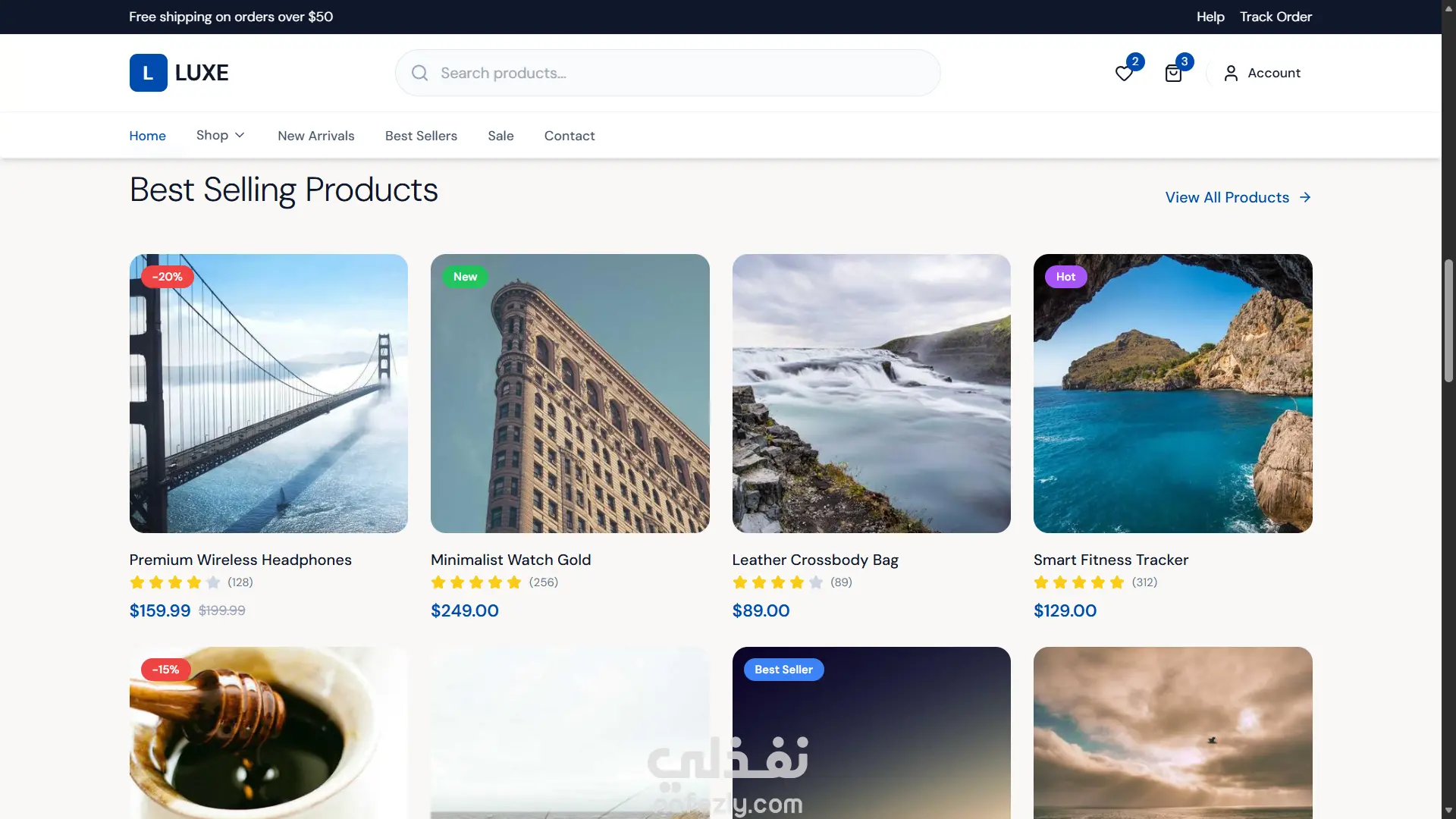Click the $159.99 price

160,610
